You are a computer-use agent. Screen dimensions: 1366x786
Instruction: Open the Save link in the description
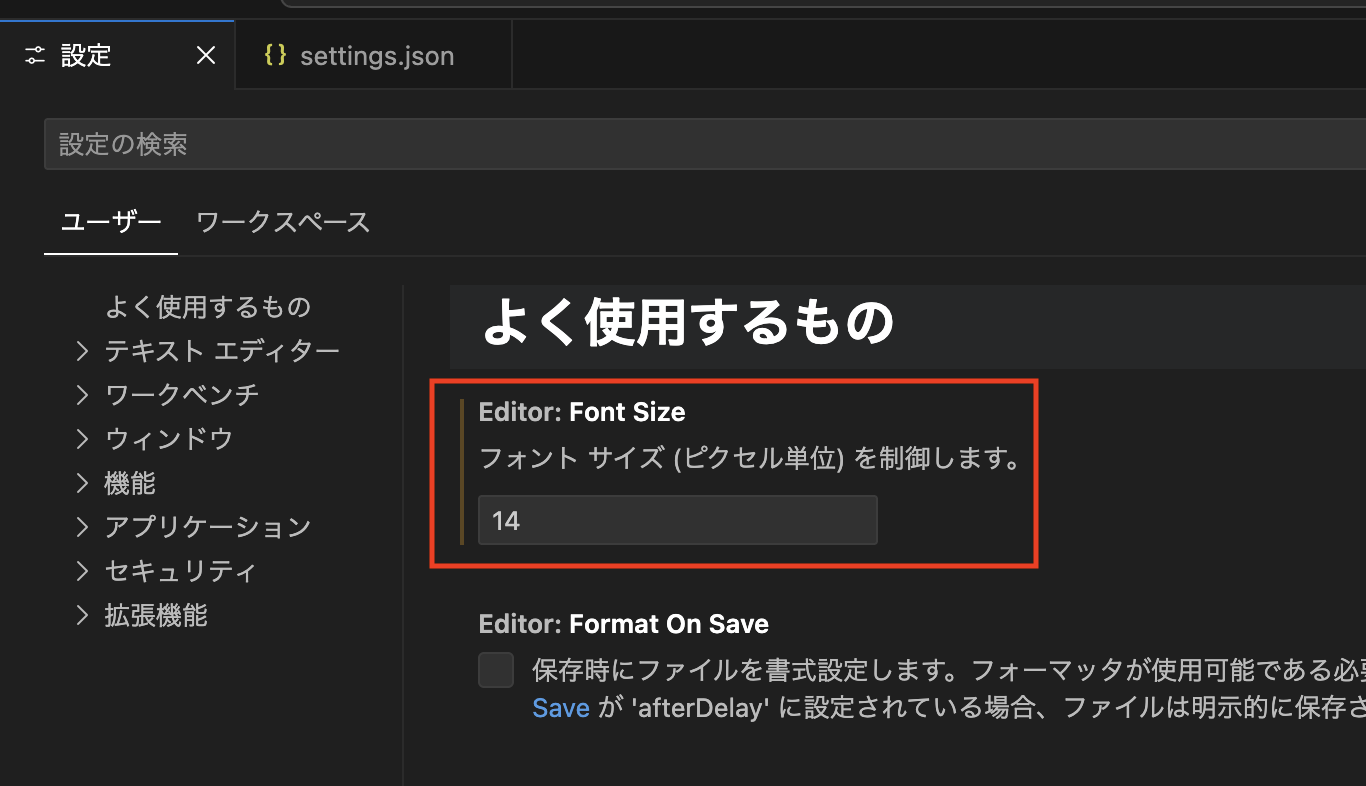(561, 708)
